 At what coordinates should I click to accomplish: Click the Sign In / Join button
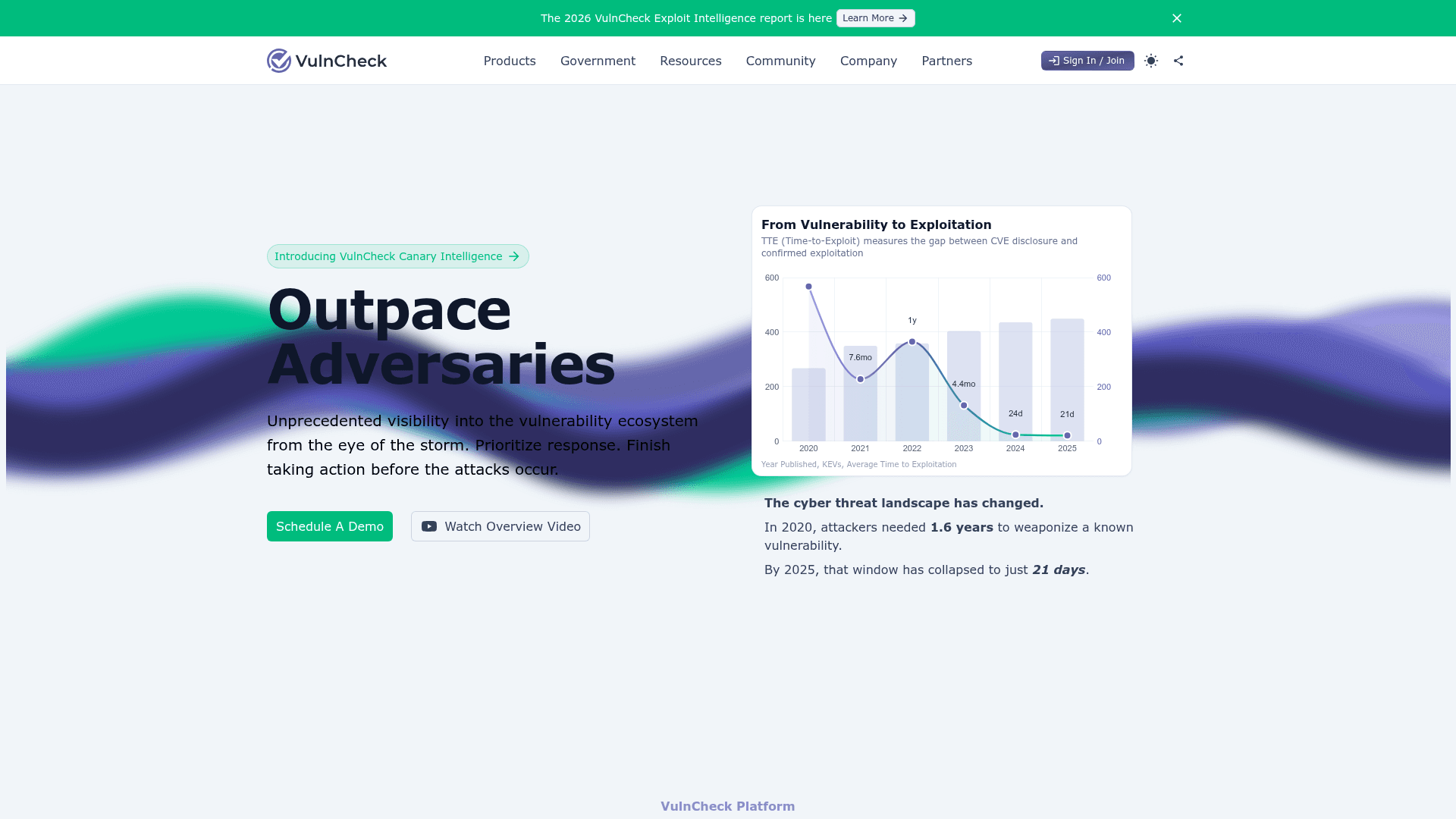1087,61
